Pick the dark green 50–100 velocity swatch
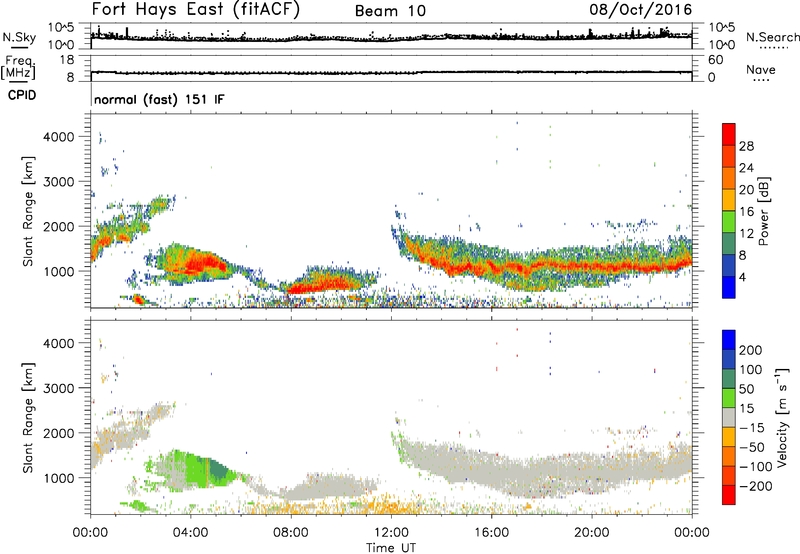 click(729, 379)
